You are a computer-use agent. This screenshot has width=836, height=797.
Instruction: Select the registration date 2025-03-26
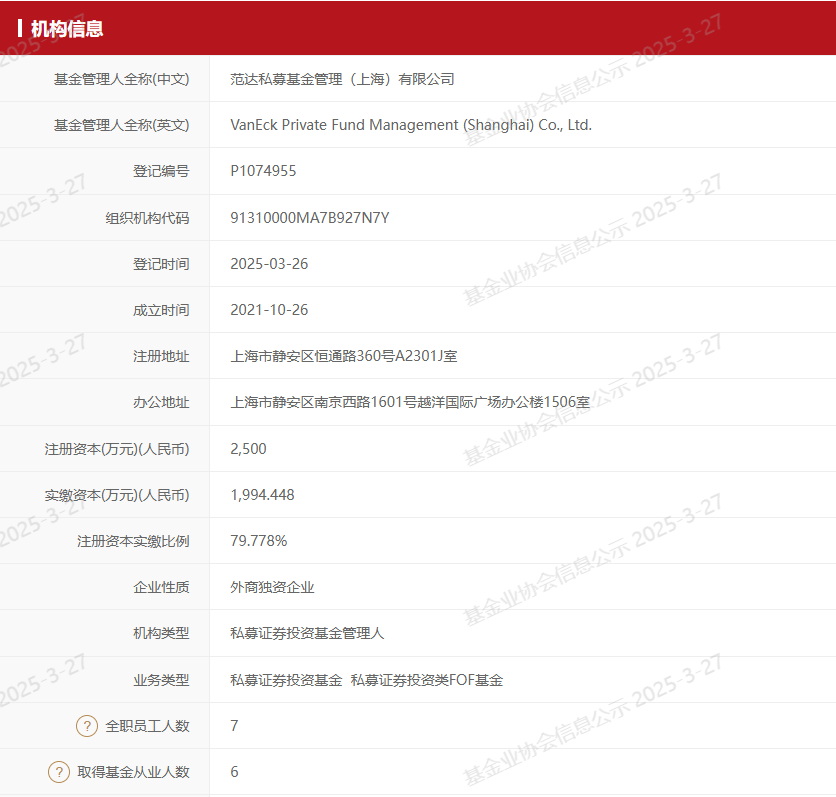click(269, 264)
